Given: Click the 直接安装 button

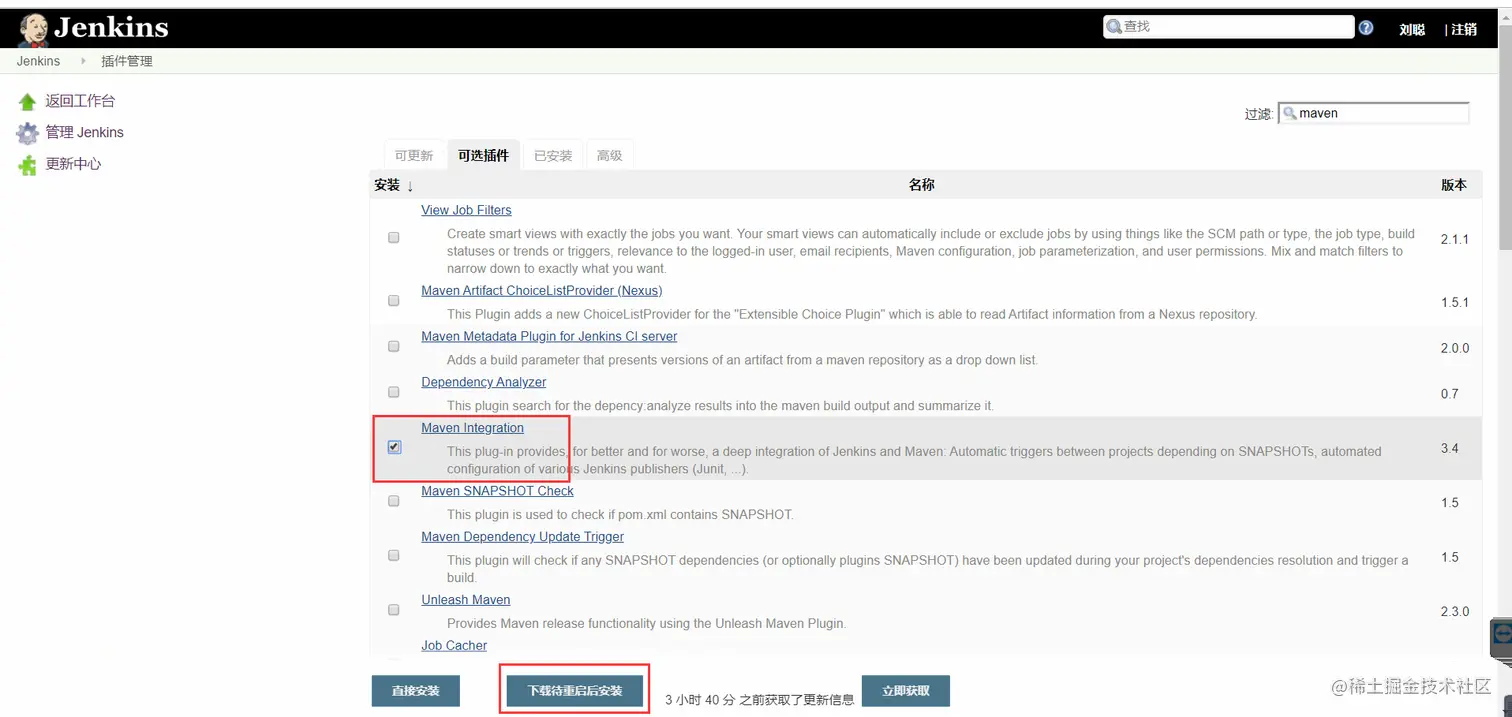Looking at the screenshot, I should point(414,691).
